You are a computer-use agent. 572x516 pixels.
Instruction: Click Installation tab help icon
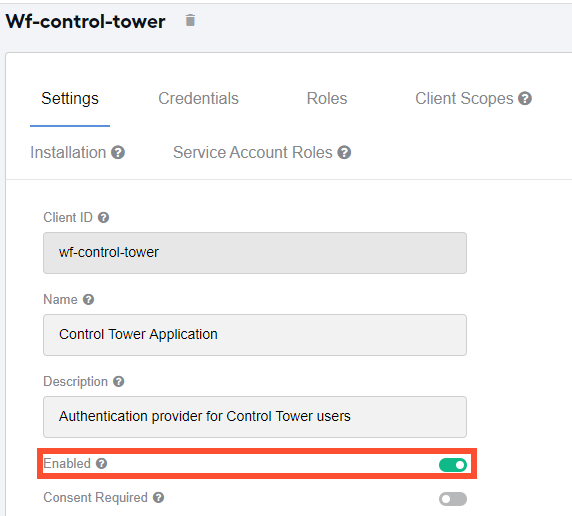tap(118, 153)
